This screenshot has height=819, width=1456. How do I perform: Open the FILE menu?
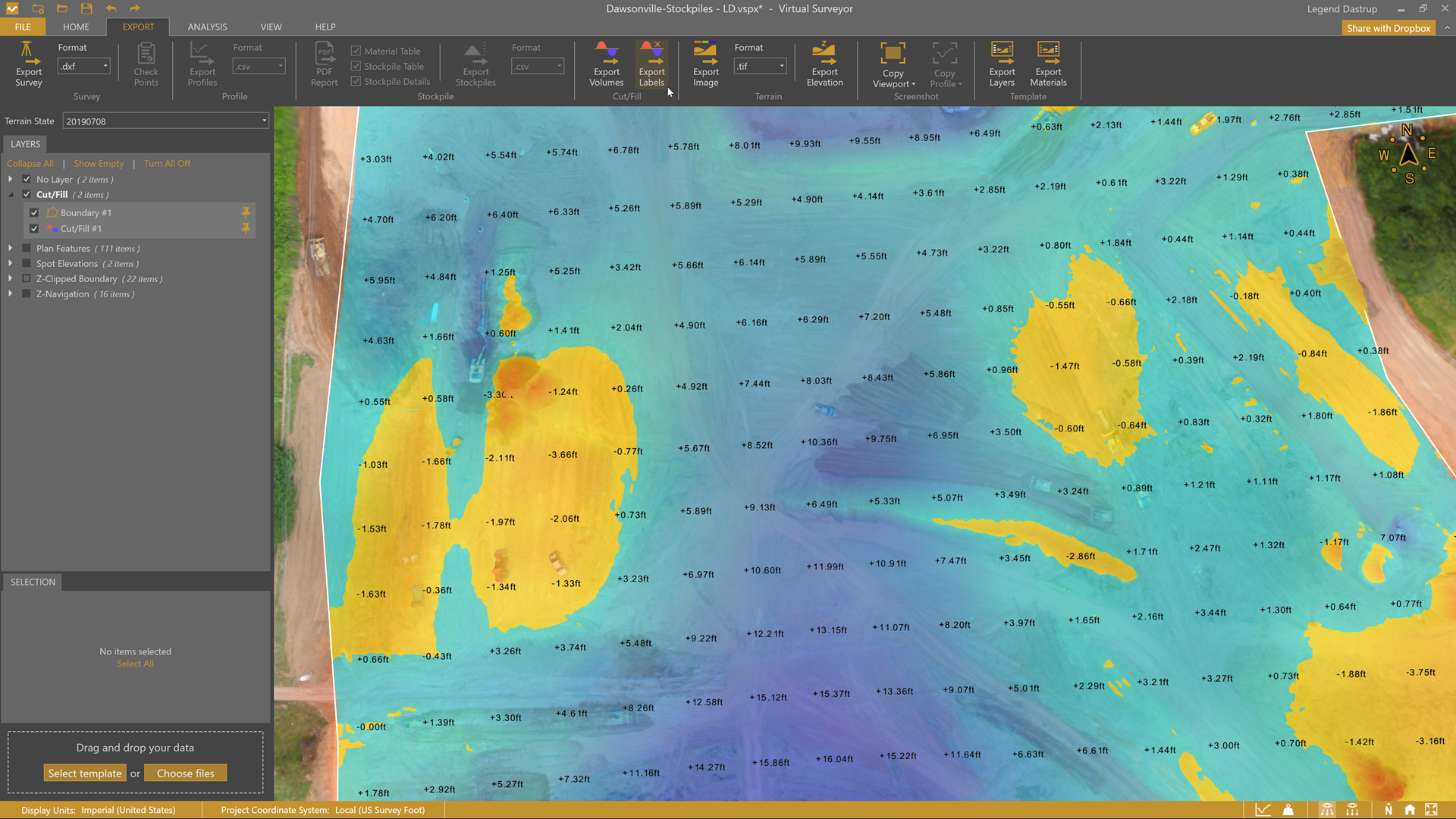[x=23, y=27]
